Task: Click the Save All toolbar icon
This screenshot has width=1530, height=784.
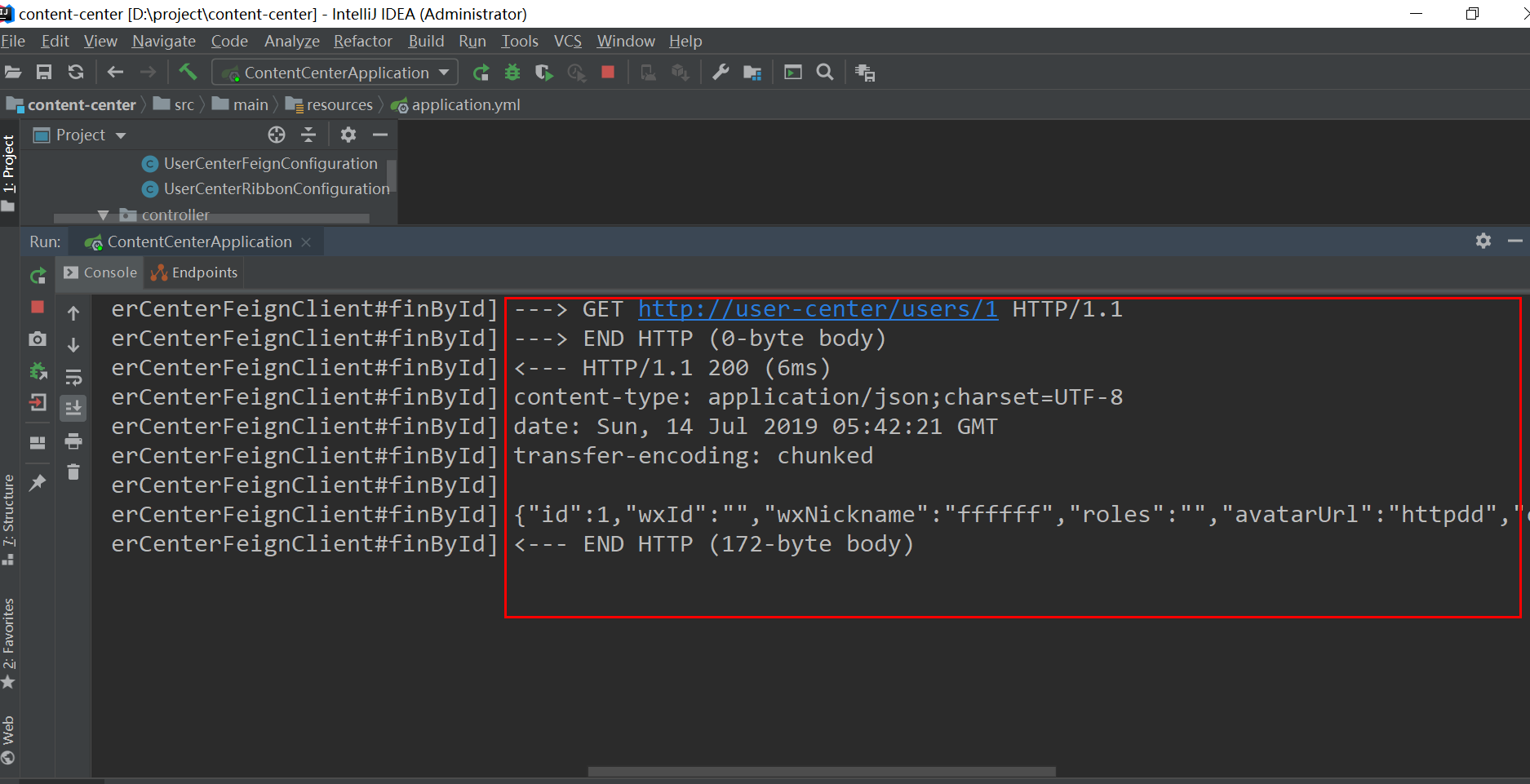Action: point(44,73)
